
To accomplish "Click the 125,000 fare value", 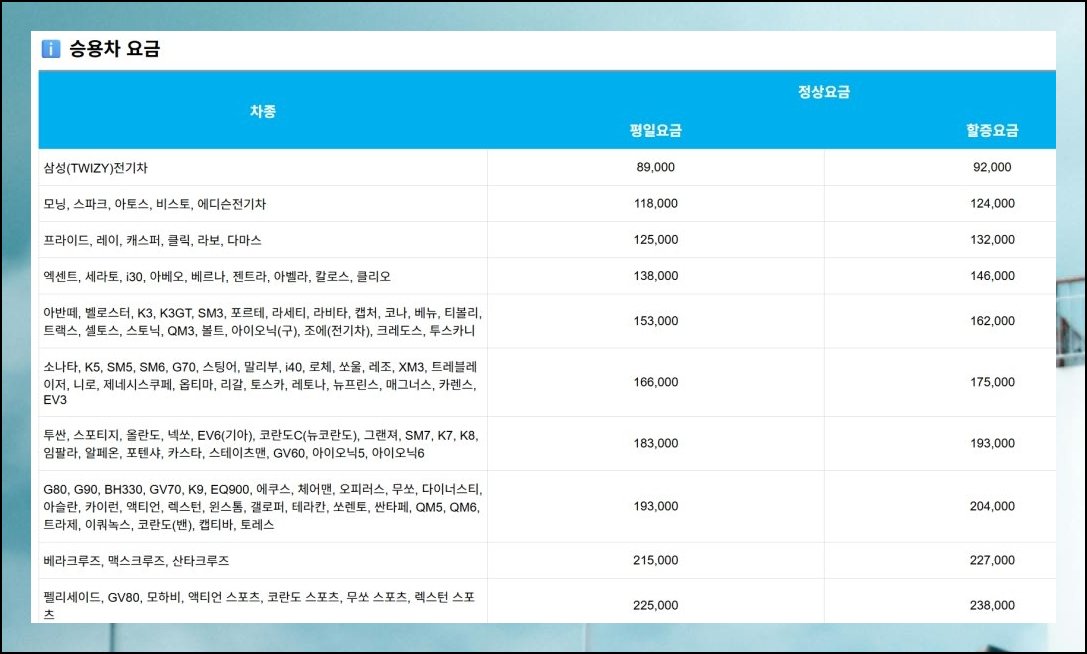I will pyautogui.click(x=656, y=239).
